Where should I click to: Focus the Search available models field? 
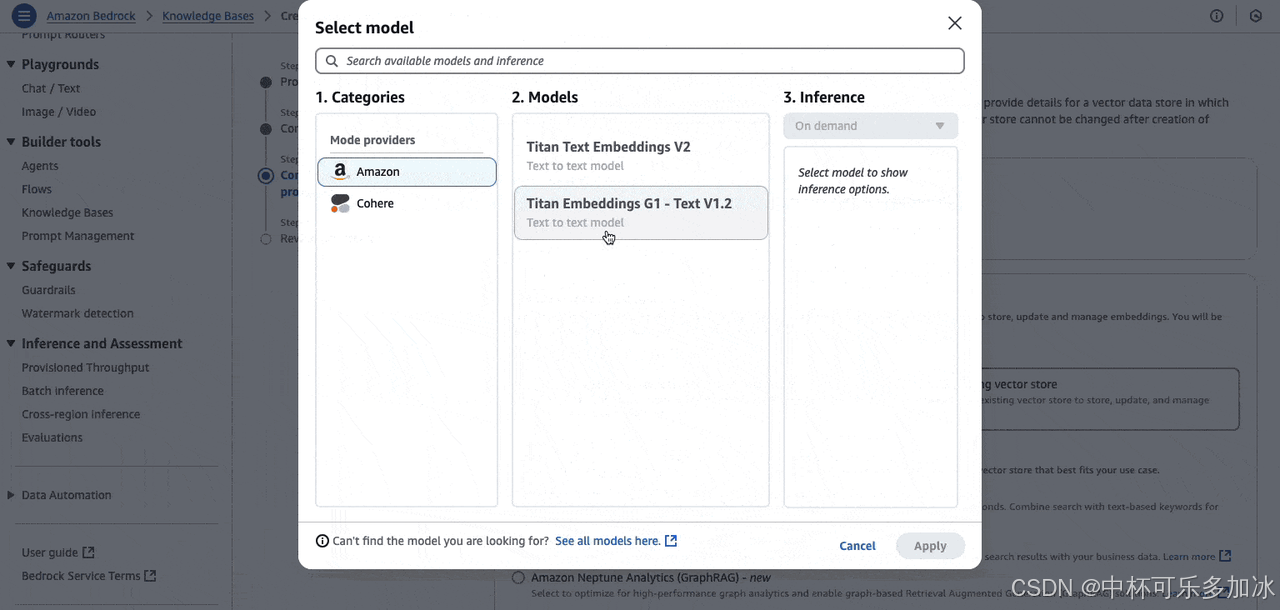click(x=640, y=61)
